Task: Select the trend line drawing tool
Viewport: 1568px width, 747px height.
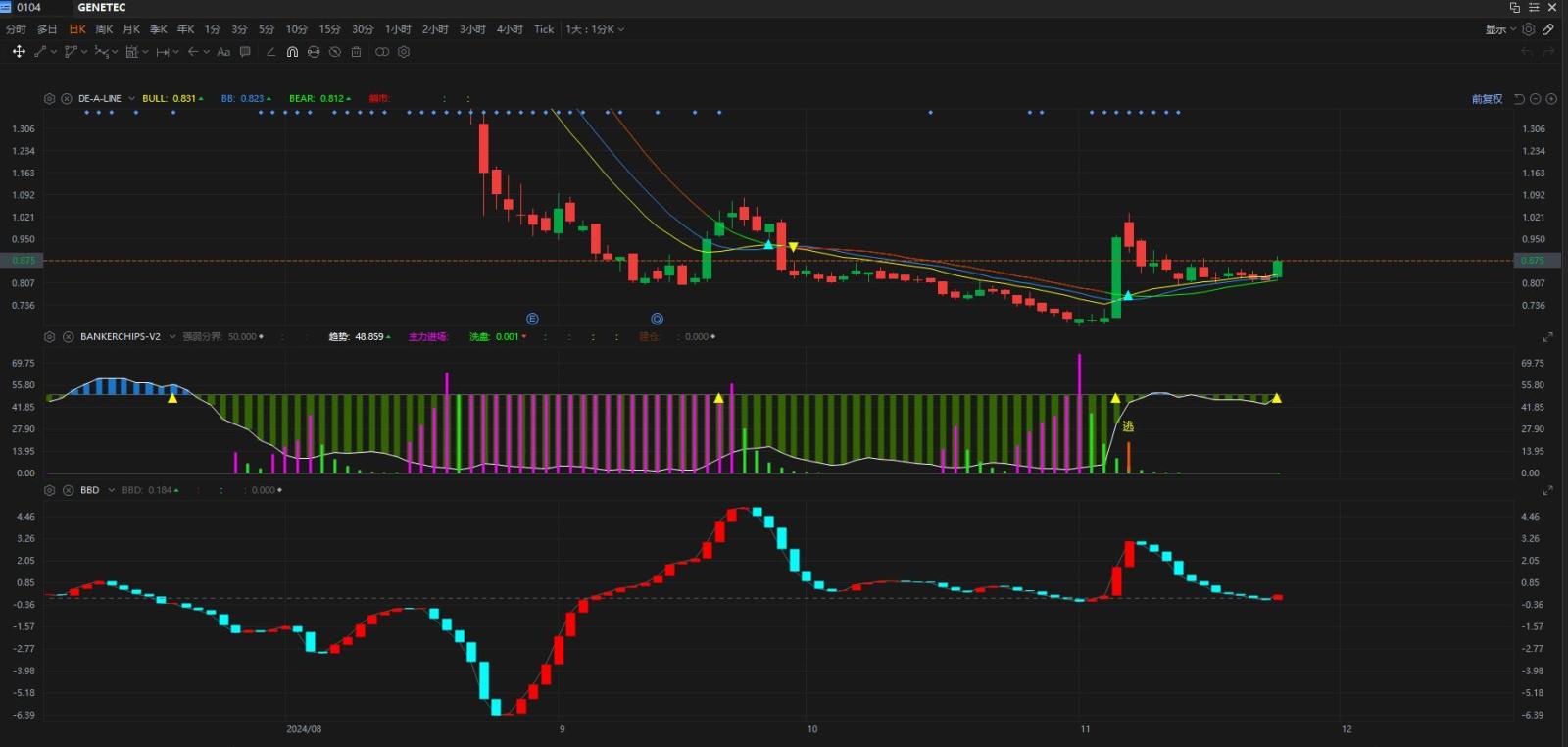Action: (40, 52)
